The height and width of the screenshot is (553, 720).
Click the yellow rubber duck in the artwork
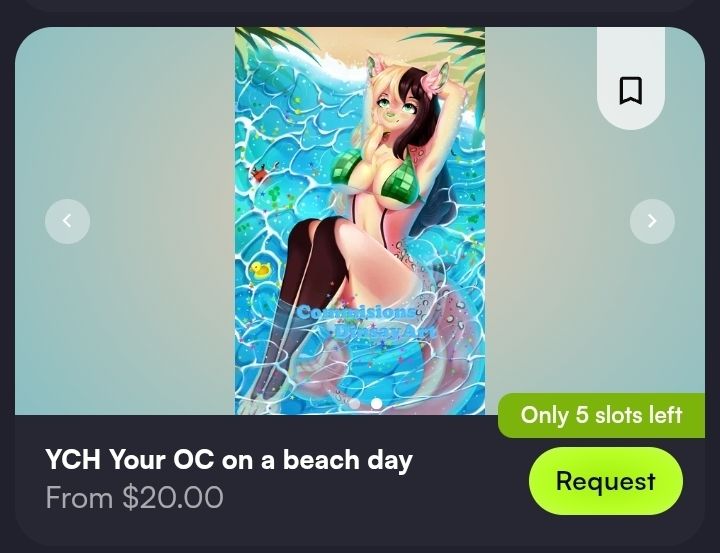tap(260, 270)
